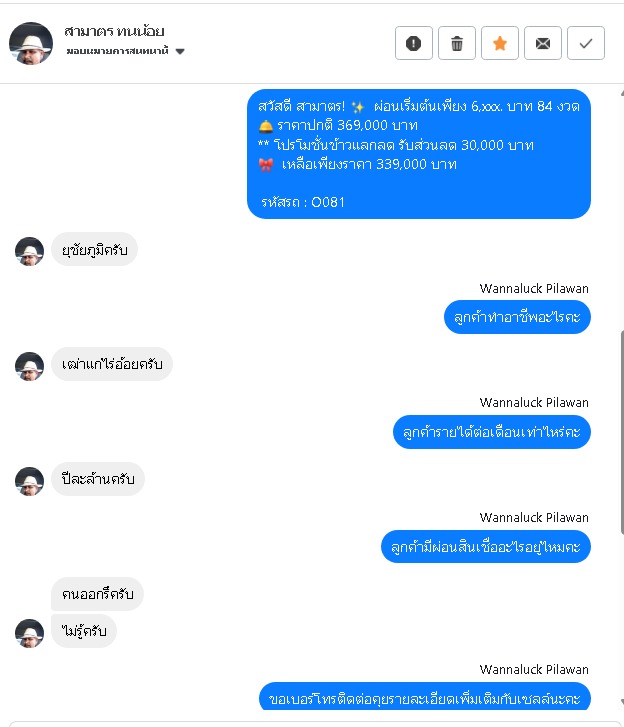Open the assign conversation dropdown arrow
The width and height of the screenshot is (624, 727).
click(180, 51)
